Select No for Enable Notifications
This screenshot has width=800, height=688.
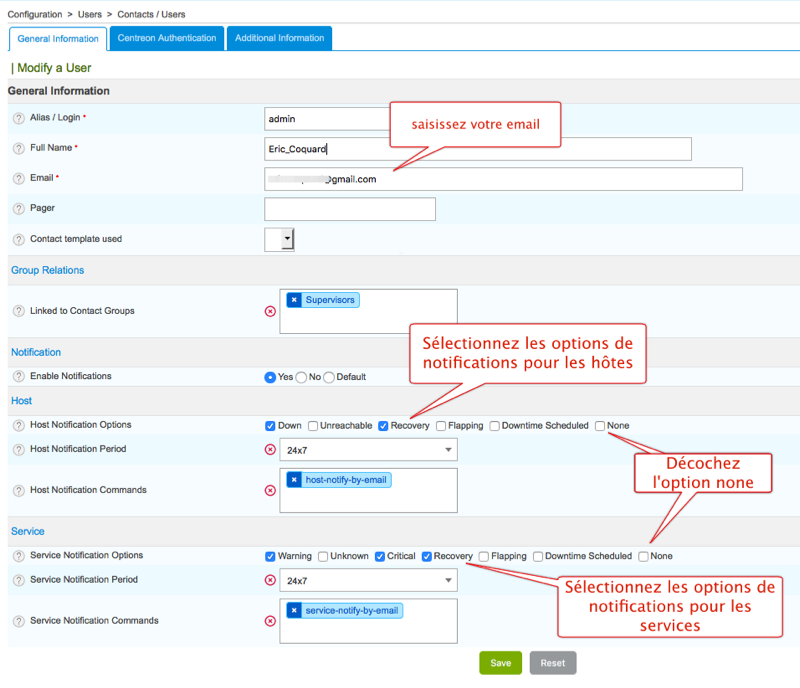(301, 377)
